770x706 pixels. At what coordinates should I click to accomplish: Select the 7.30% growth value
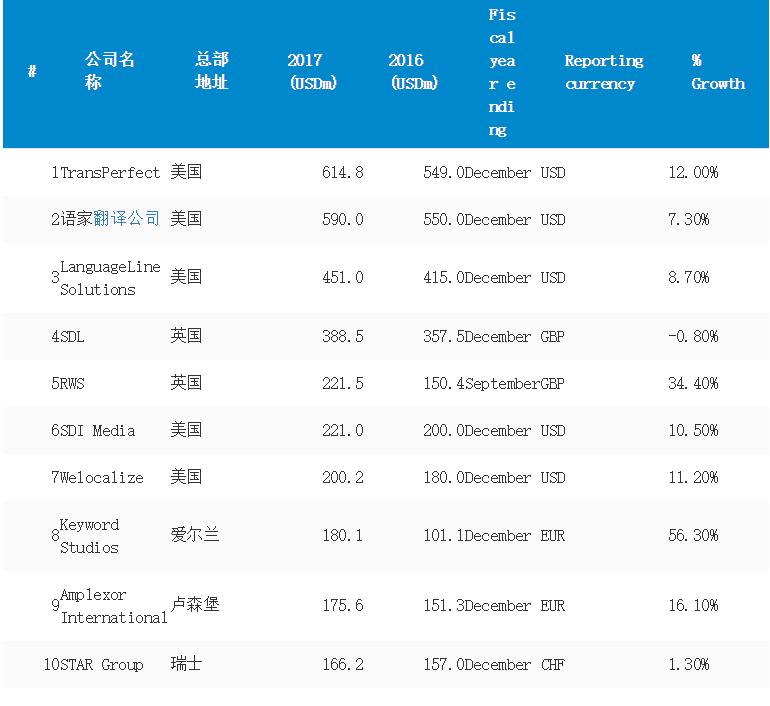(x=688, y=219)
